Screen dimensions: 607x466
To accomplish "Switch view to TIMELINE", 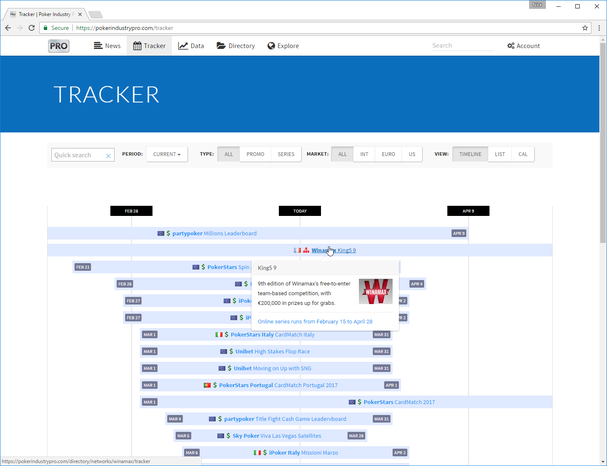I will point(470,154).
